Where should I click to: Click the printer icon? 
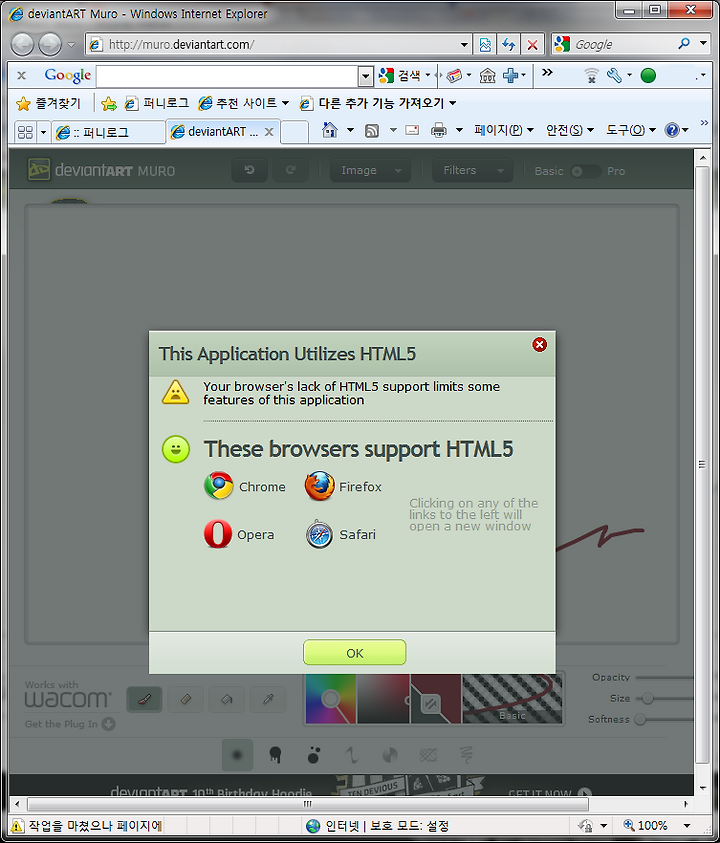(439, 130)
